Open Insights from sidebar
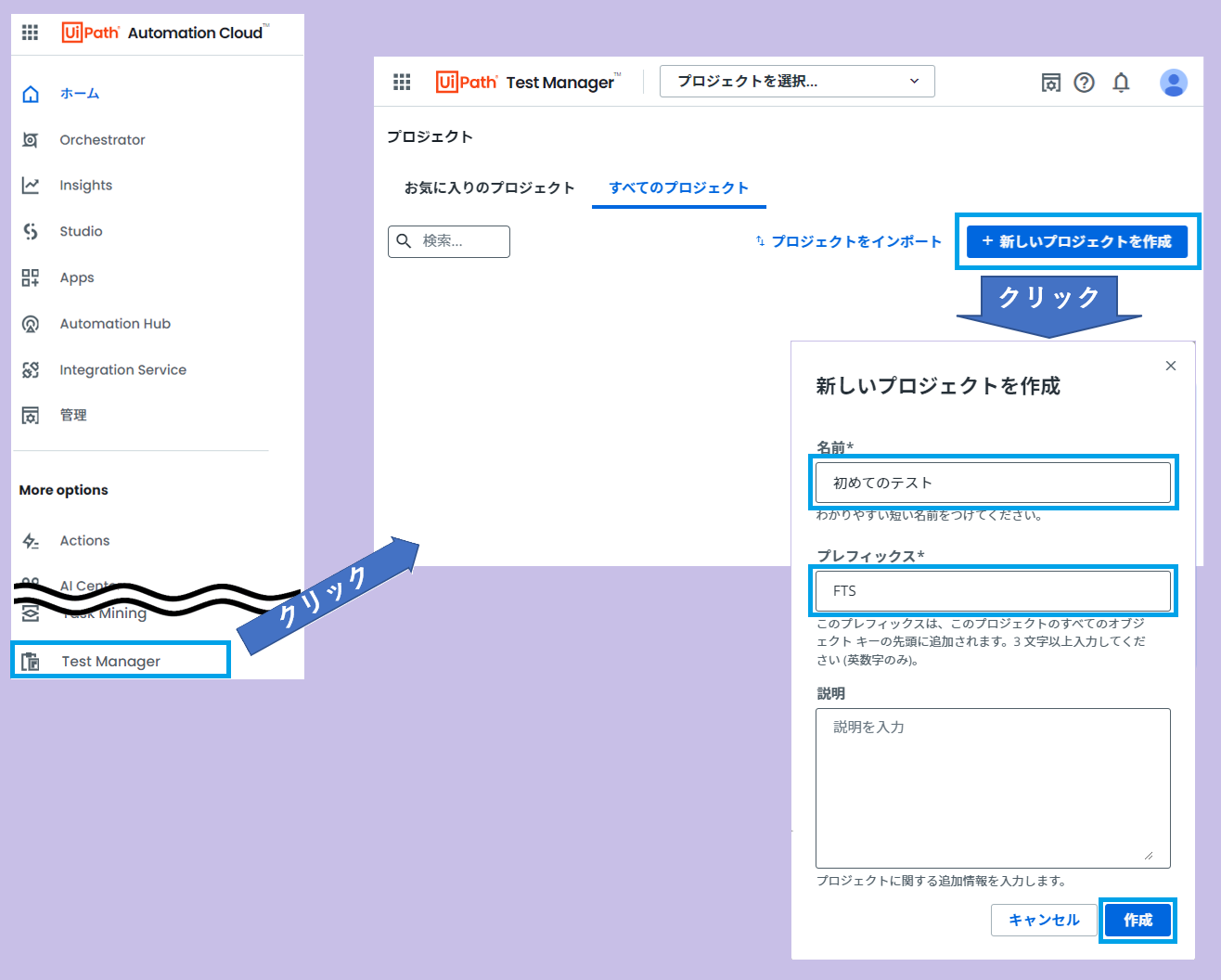This screenshot has width=1221, height=980. tap(86, 186)
